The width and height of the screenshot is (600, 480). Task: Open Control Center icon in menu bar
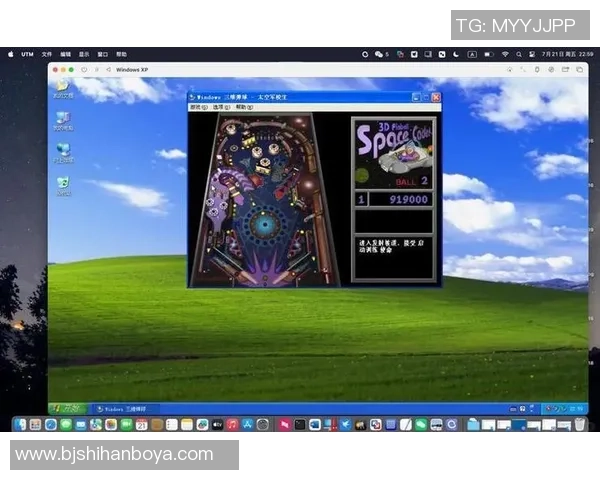coord(532,54)
